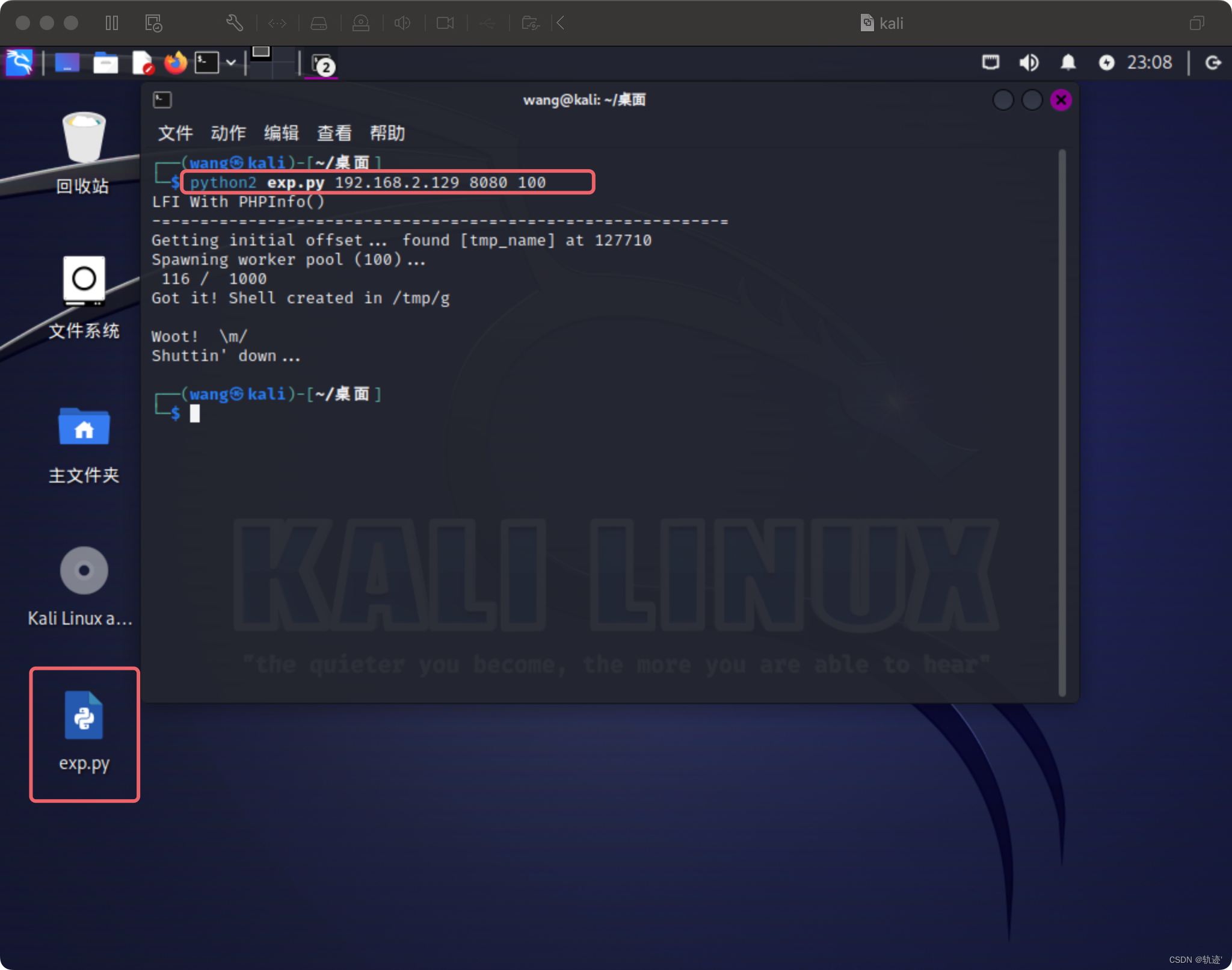Open the 帮助 menu
Image resolution: width=1232 pixels, height=970 pixels.
(387, 133)
